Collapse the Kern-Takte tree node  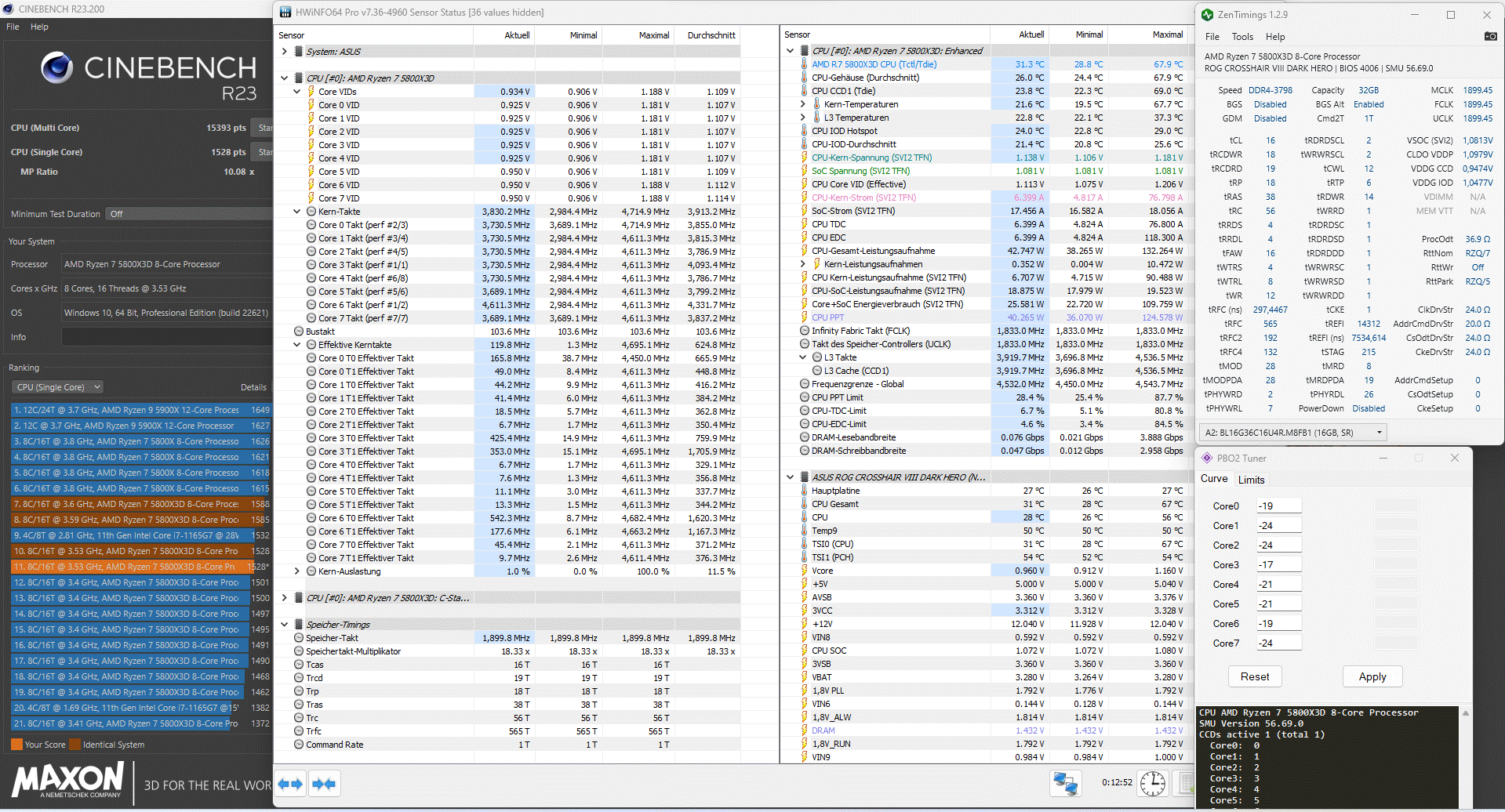(296, 212)
